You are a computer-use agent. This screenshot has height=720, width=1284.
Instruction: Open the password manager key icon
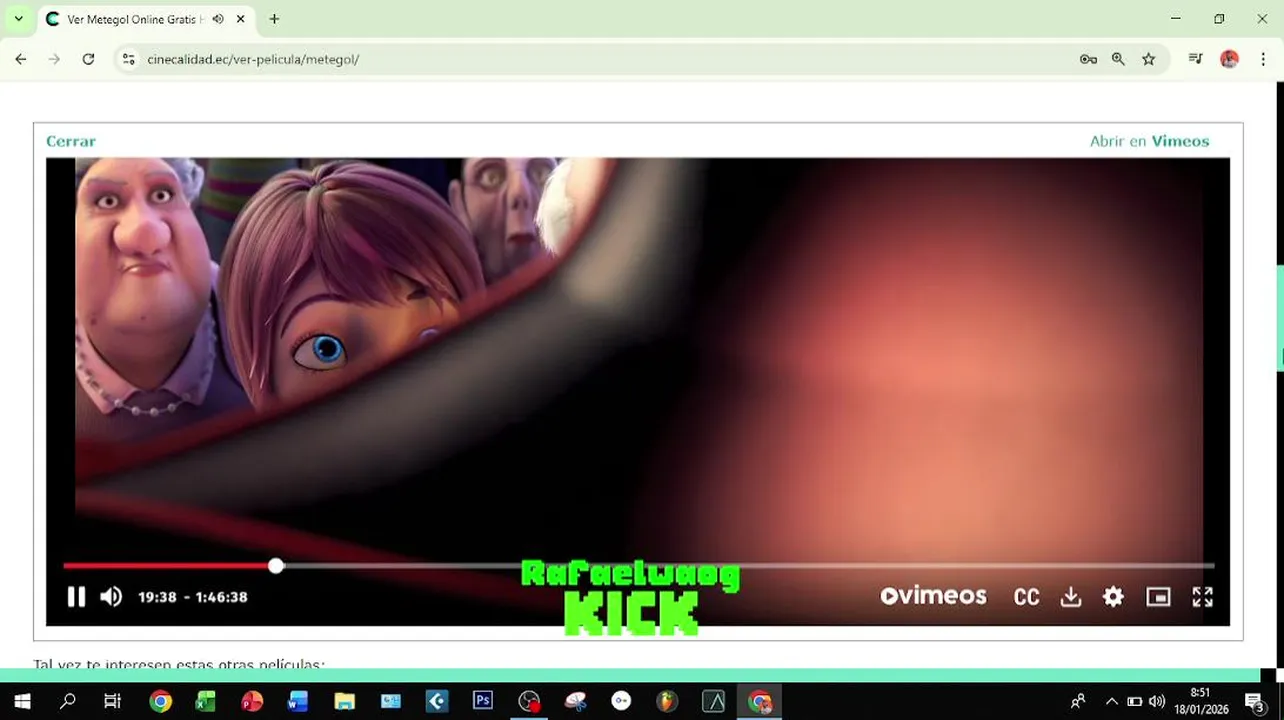point(1088,59)
